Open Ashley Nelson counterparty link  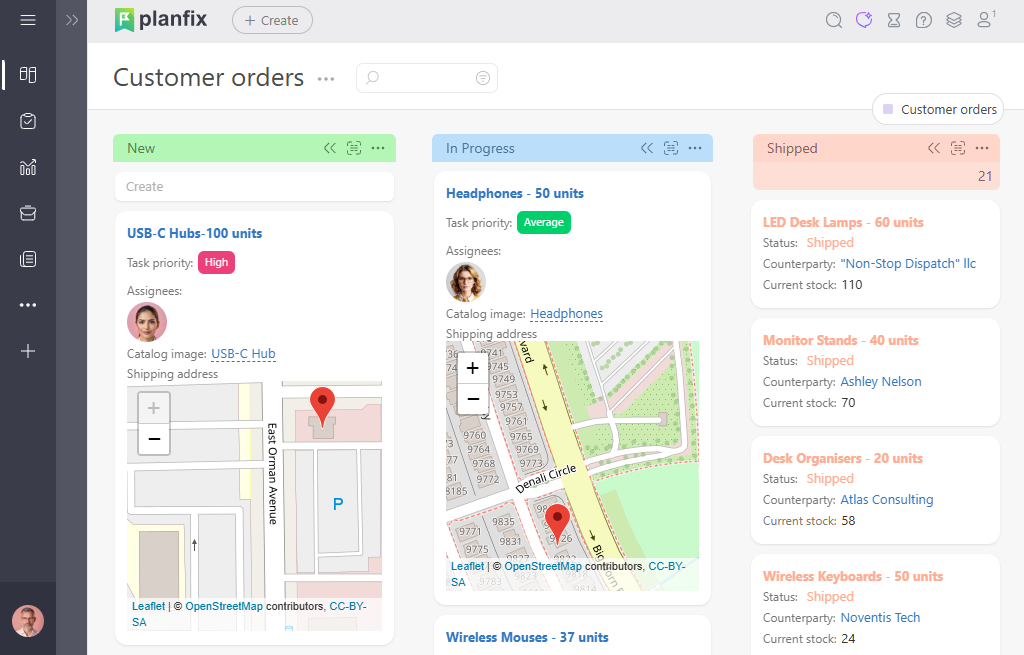coord(881,381)
